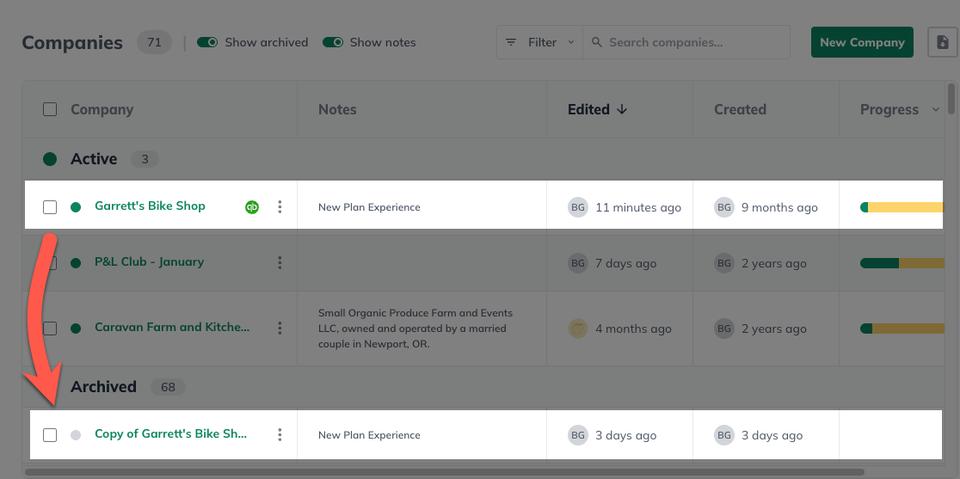Click the '4 months ago' edited cell
960x479 pixels.
pyautogui.click(x=634, y=329)
